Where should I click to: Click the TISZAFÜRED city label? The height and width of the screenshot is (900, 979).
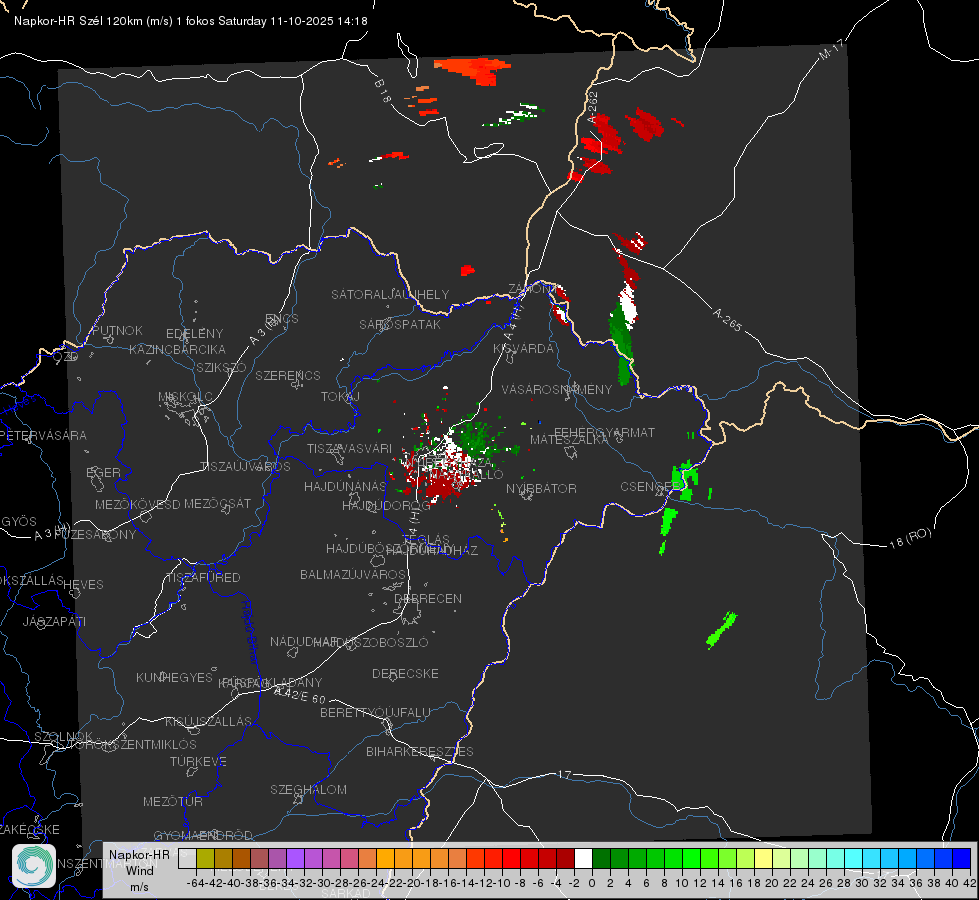point(203,577)
